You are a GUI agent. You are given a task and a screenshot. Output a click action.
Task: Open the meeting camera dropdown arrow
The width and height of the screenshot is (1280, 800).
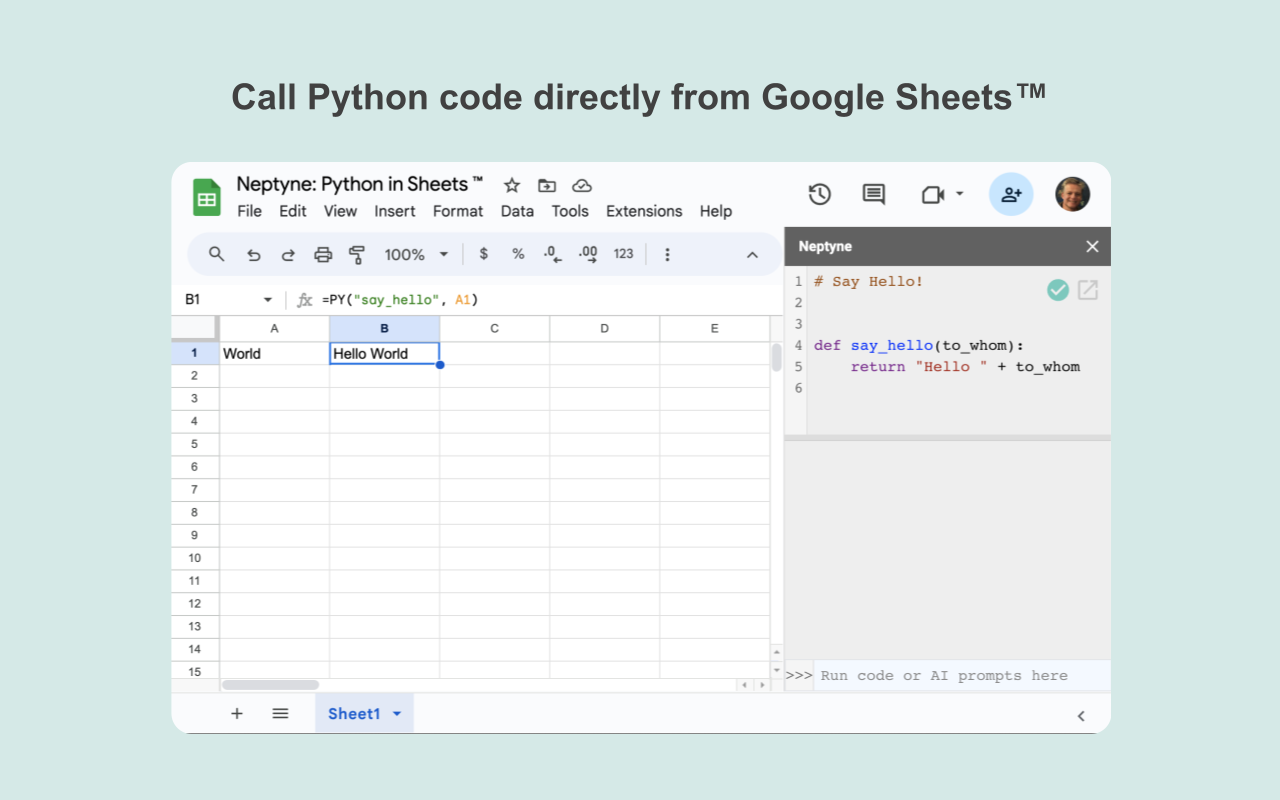[x=960, y=194]
